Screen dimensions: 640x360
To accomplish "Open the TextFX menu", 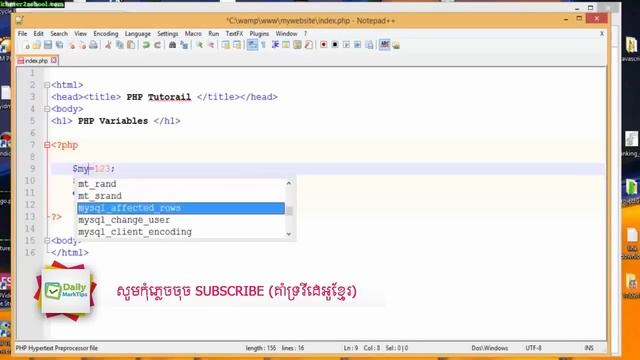I will 234,33.
